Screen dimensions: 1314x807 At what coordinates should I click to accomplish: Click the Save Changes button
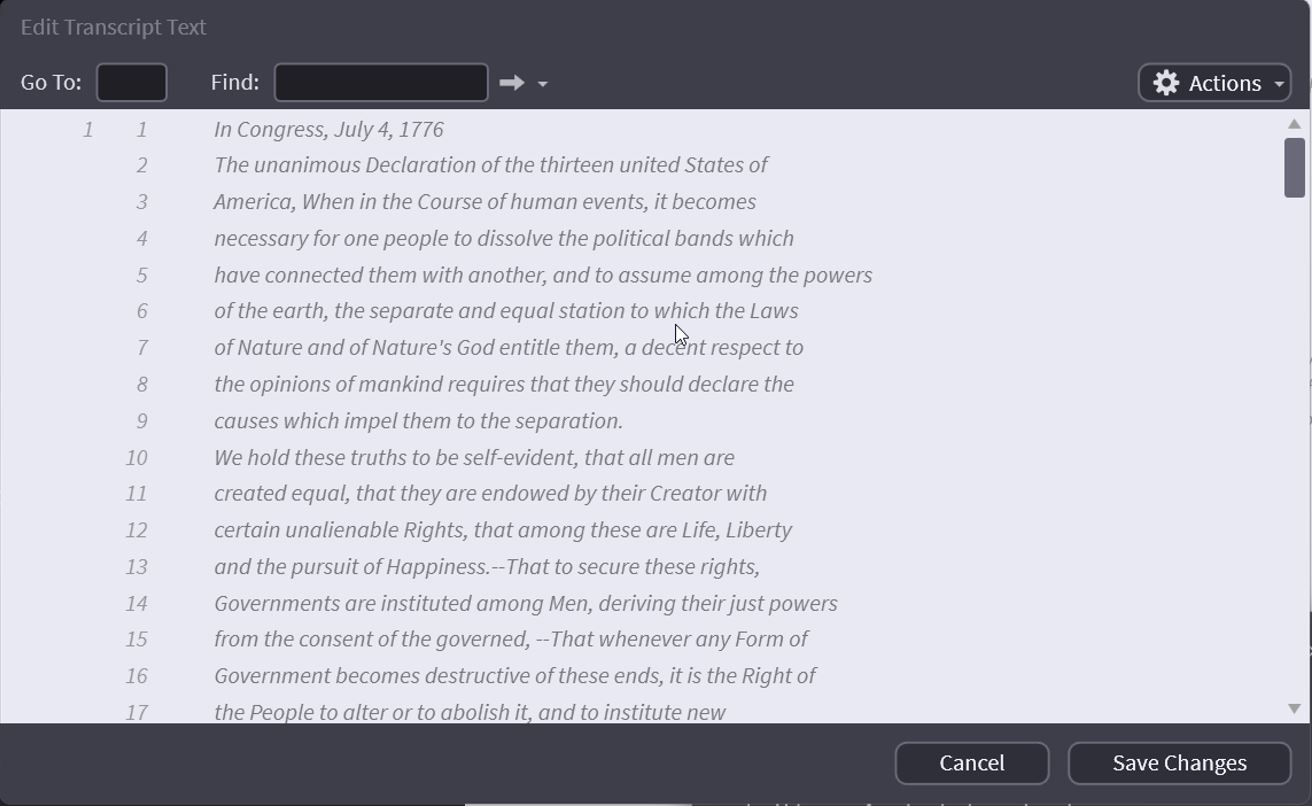coord(1179,764)
